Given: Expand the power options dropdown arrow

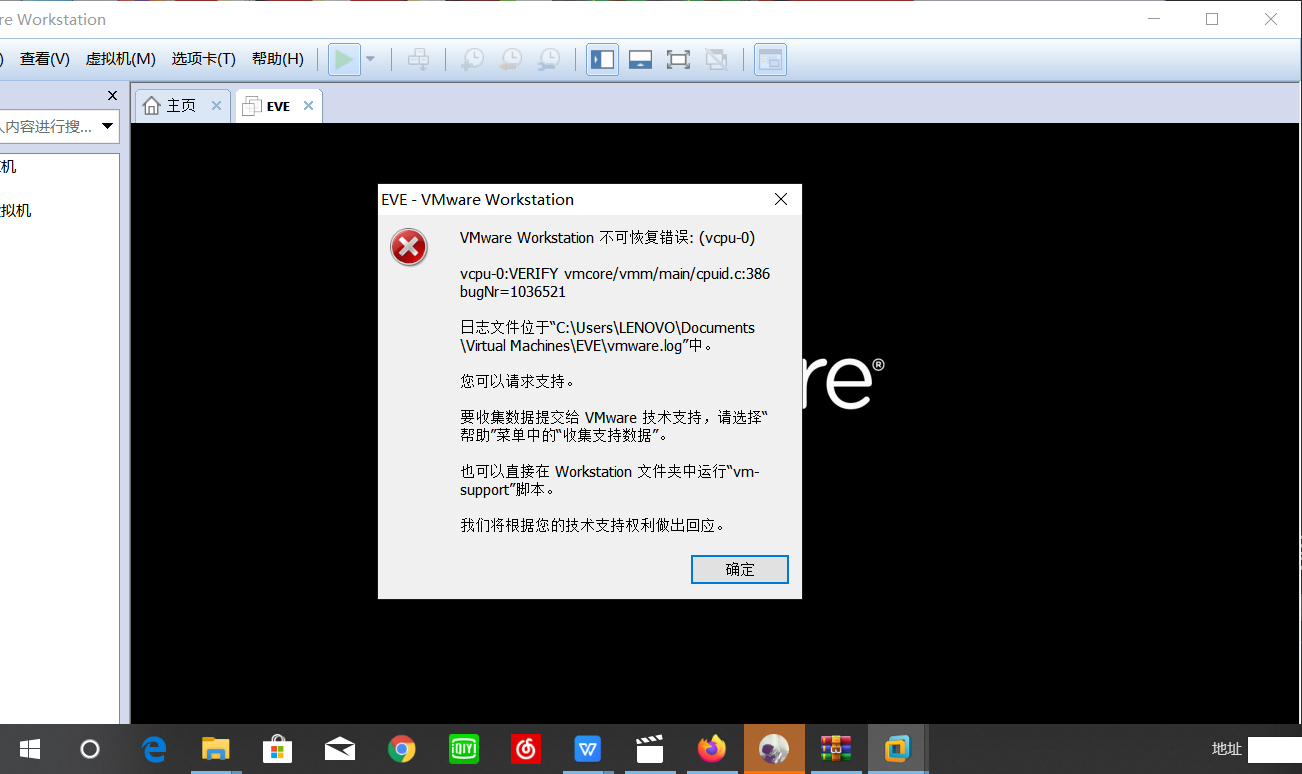Looking at the screenshot, I should point(370,59).
